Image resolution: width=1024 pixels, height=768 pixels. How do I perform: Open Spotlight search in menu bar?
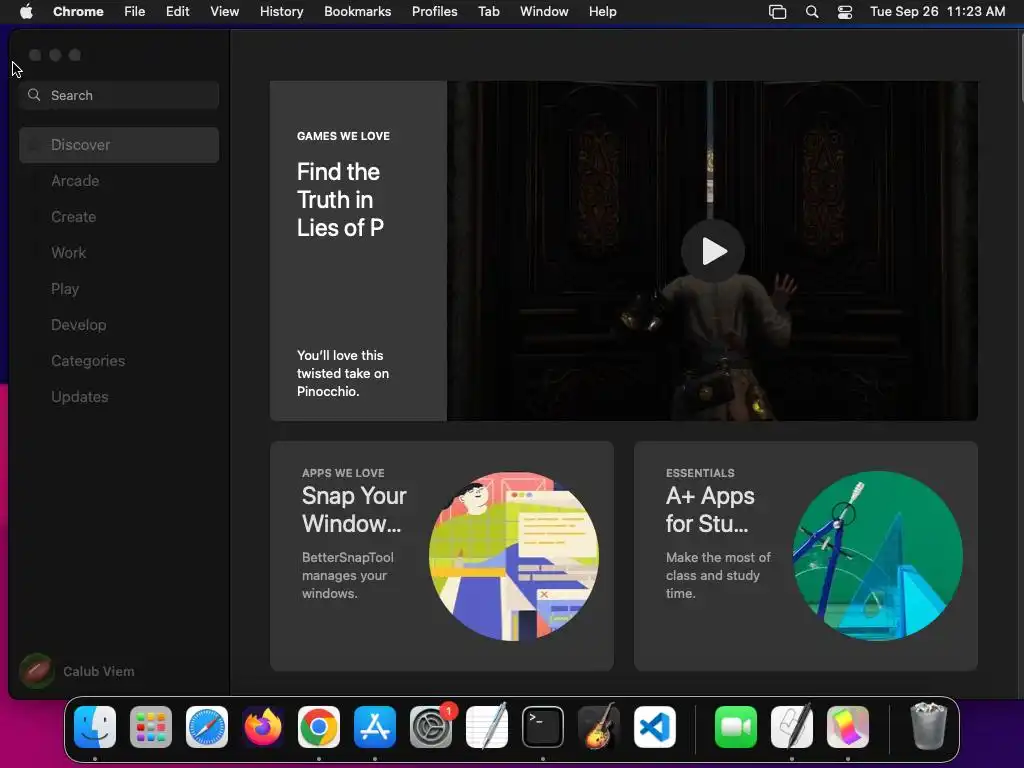[x=812, y=12]
